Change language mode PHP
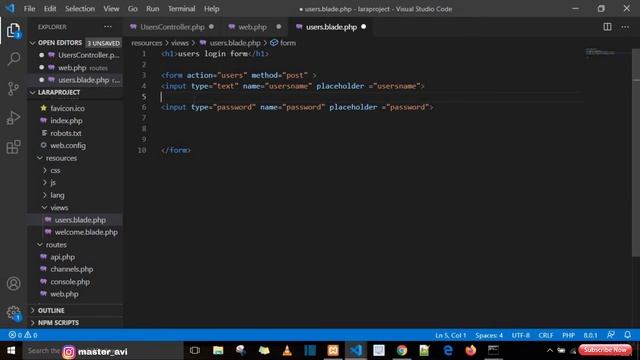This screenshot has width=640, height=360. point(569,335)
